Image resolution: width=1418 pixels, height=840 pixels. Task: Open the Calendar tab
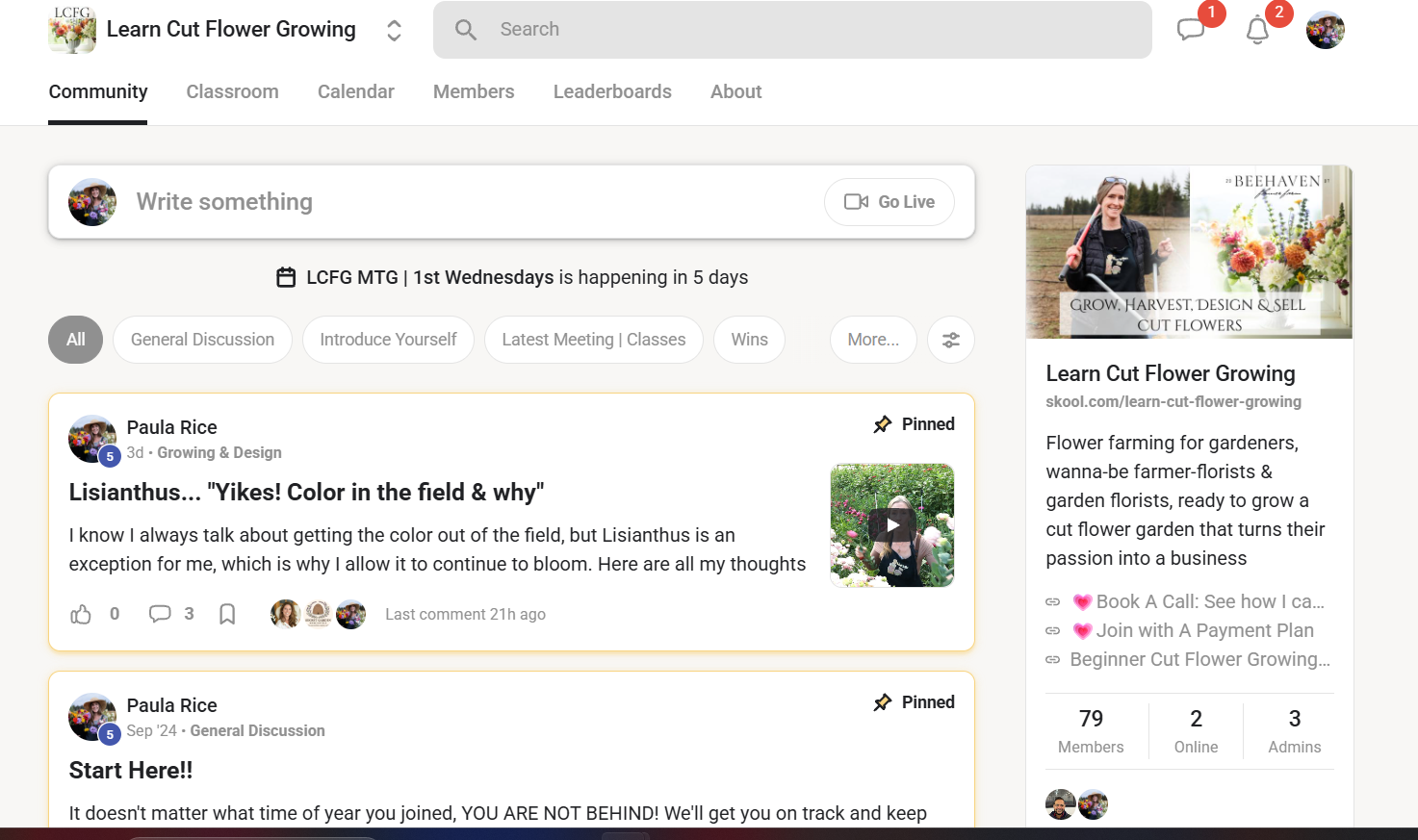[x=356, y=91]
